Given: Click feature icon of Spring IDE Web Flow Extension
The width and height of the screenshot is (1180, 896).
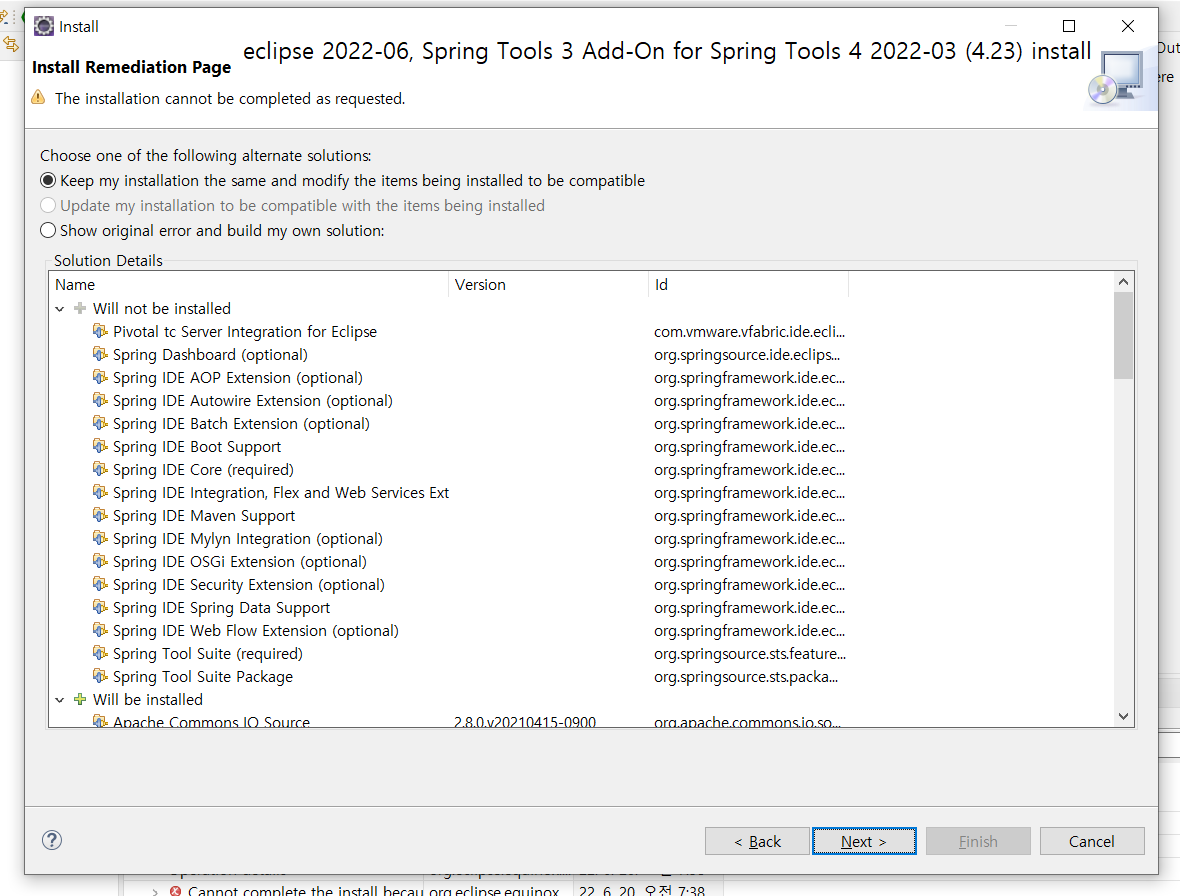Looking at the screenshot, I should tap(100, 630).
